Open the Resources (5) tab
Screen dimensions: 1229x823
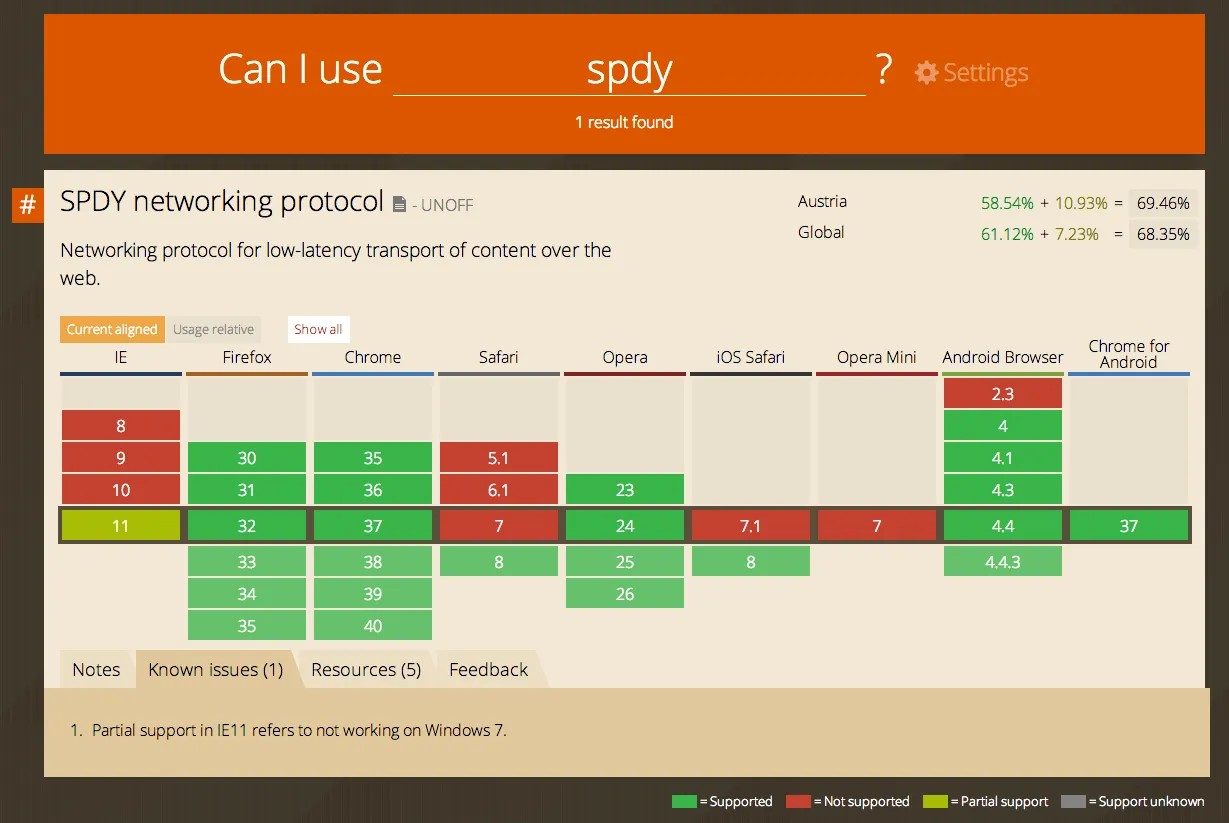click(366, 669)
